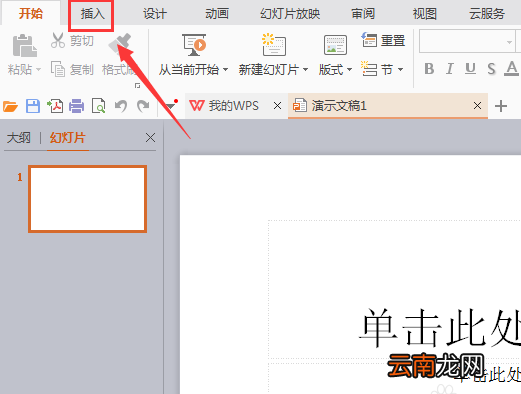Image resolution: width=521 pixels, height=394 pixels.
Task: Toggle text shadow S button
Action: pyautogui.click(x=491, y=69)
